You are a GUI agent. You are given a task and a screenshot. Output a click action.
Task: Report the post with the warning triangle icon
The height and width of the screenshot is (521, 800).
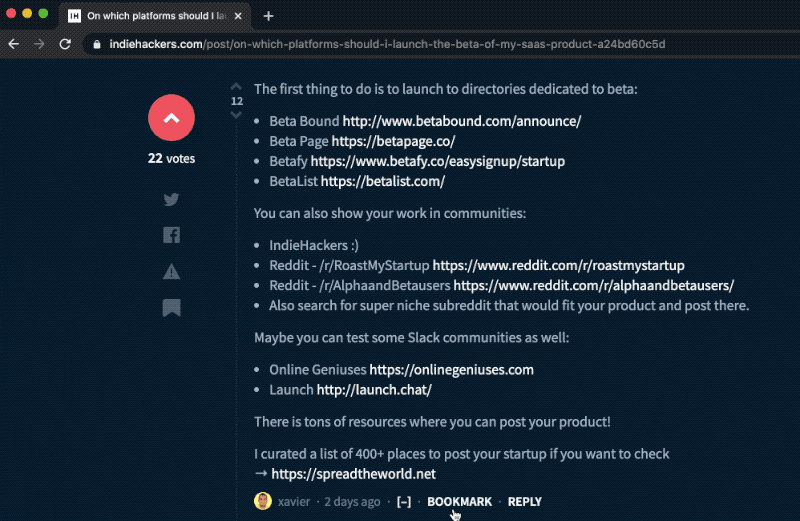coord(171,271)
